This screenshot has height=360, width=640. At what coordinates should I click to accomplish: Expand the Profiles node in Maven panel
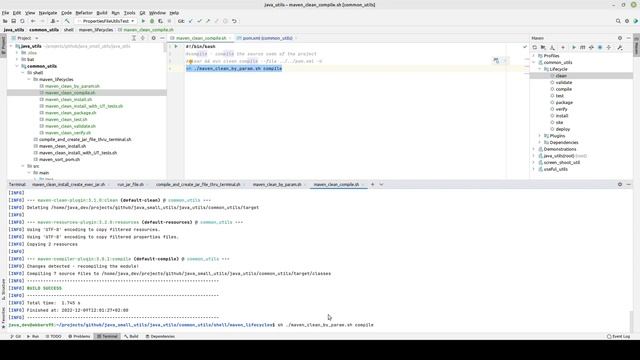click(x=534, y=56)
